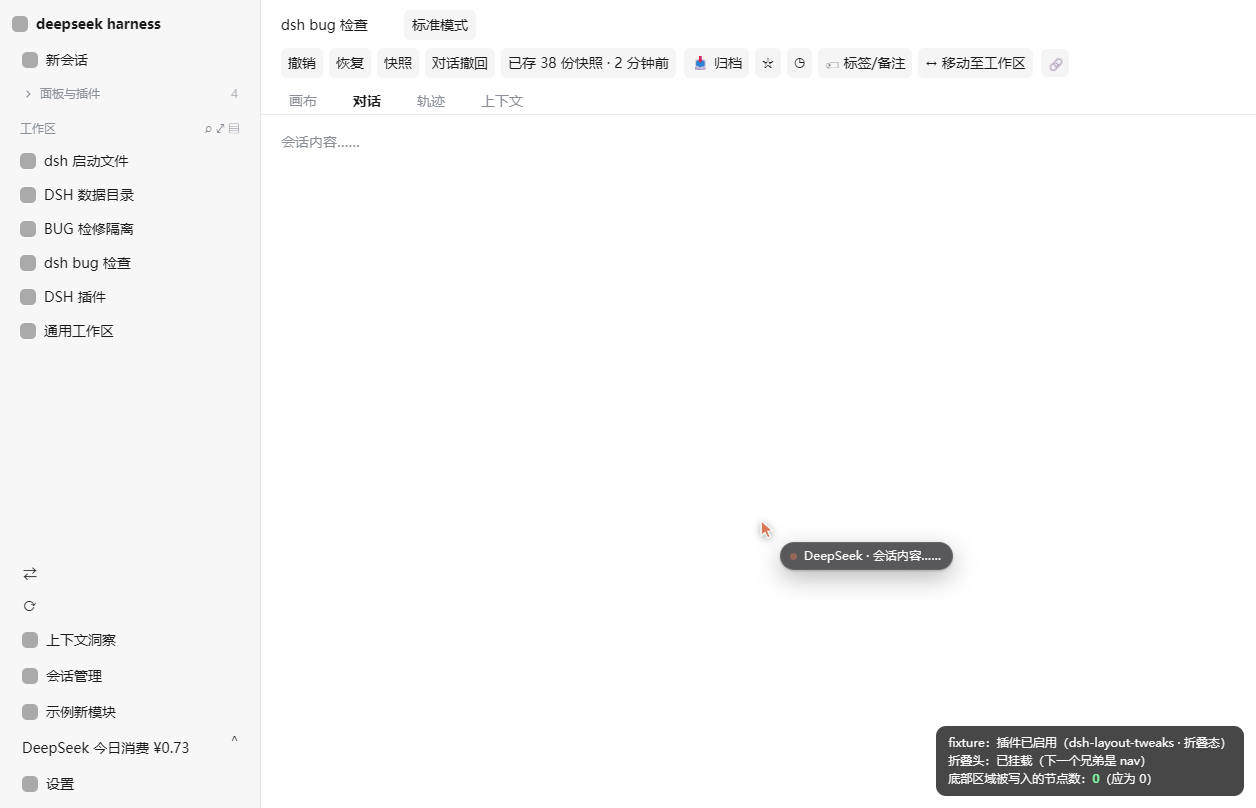Open the dsh 启动文件 workspace

coord(130,161)
